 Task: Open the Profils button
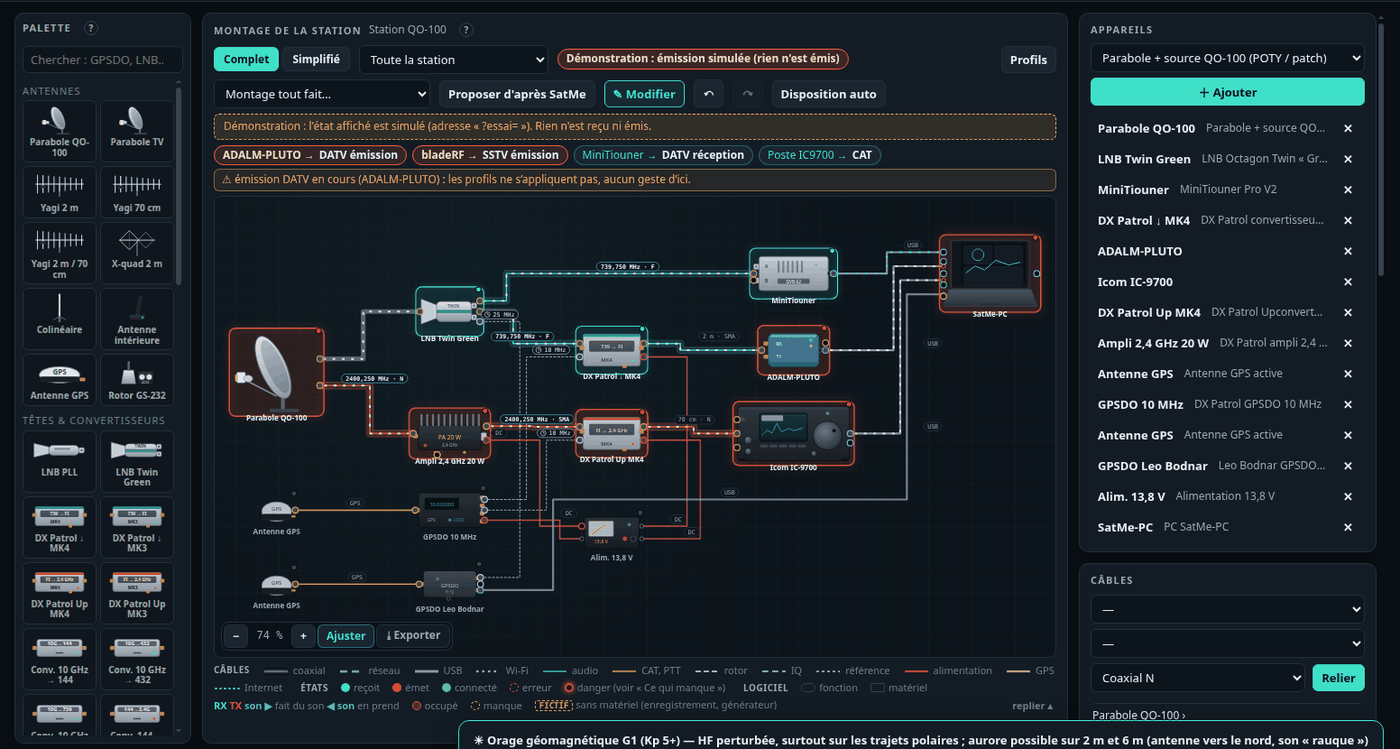coord(1028,60)
